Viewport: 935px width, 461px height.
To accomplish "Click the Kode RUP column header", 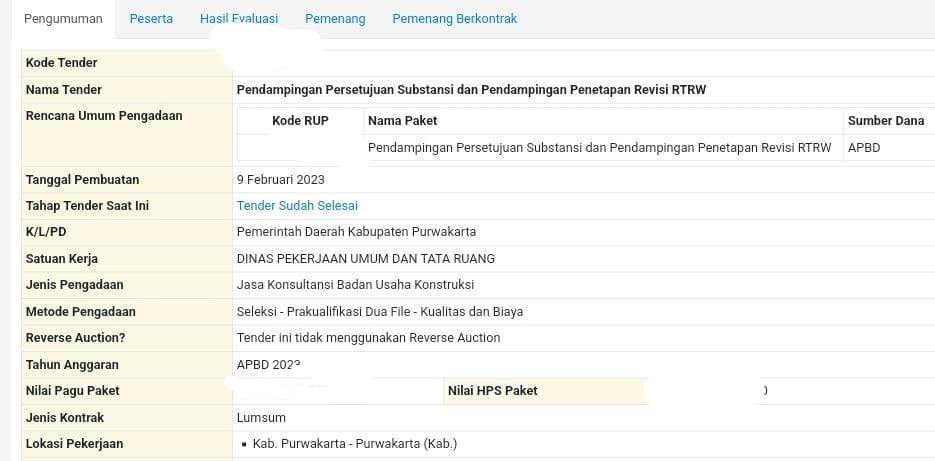I will 300,121.
